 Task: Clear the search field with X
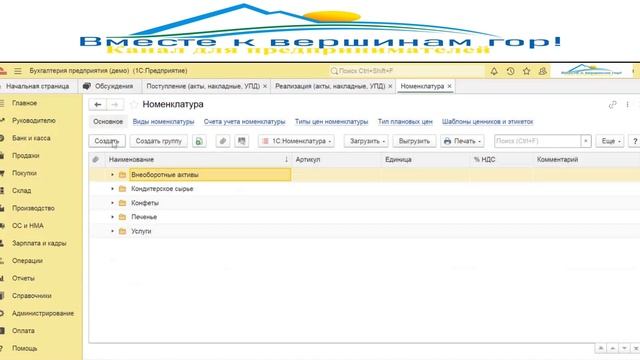pos(586,141)
